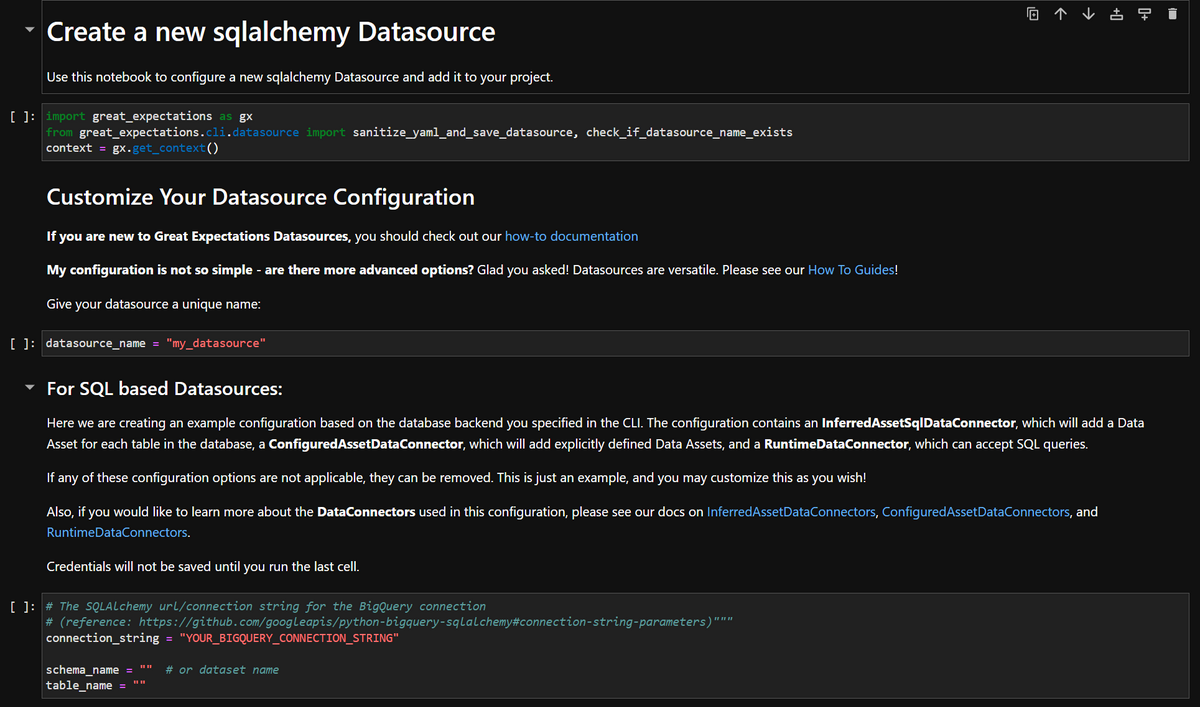Open the how-to documentation link
The image size is (1200, 707).
coord(571,237)
